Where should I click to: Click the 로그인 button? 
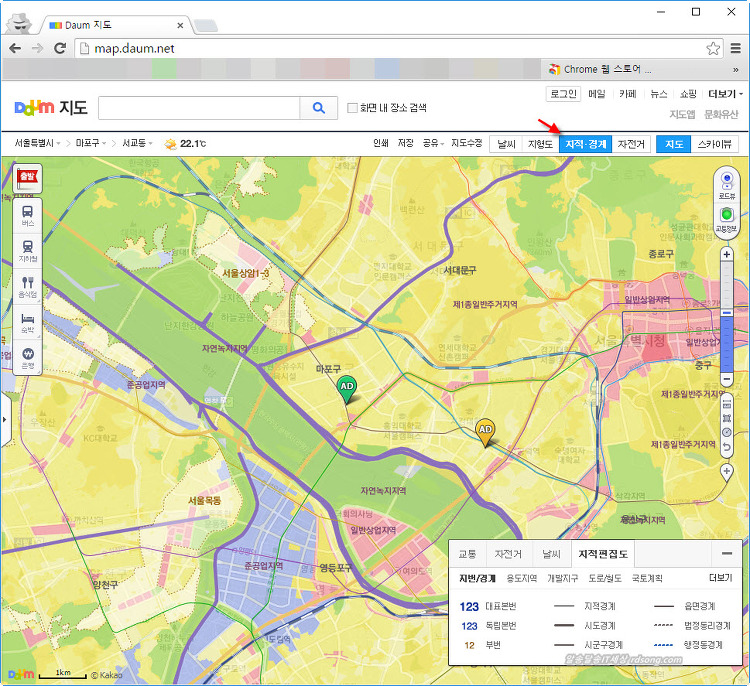tap(563, 94)
